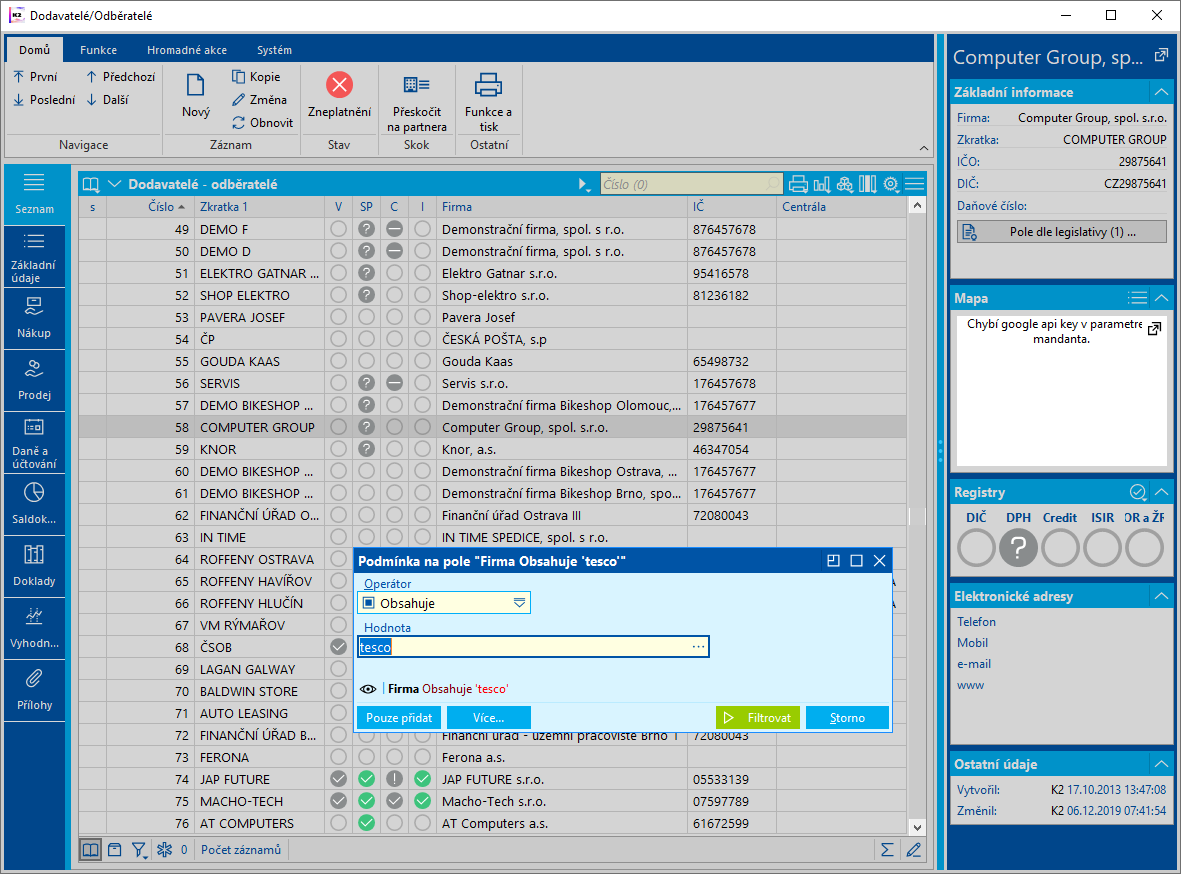The height and width of the screenshot is (874, 1181).
Task: Collapse the Elektronické adresy panel
Action: tap(1161, 596)
